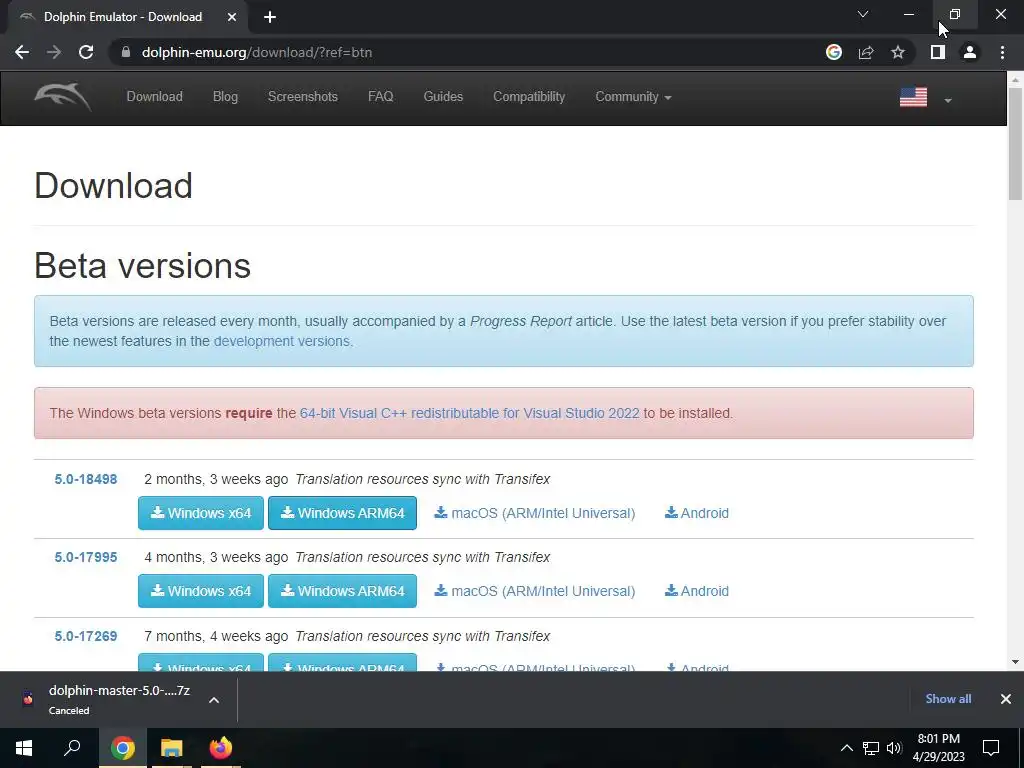This screenshot has width=1024, height=768.
Task: Click the volume tray icon
Action: [x=894, y=748]
